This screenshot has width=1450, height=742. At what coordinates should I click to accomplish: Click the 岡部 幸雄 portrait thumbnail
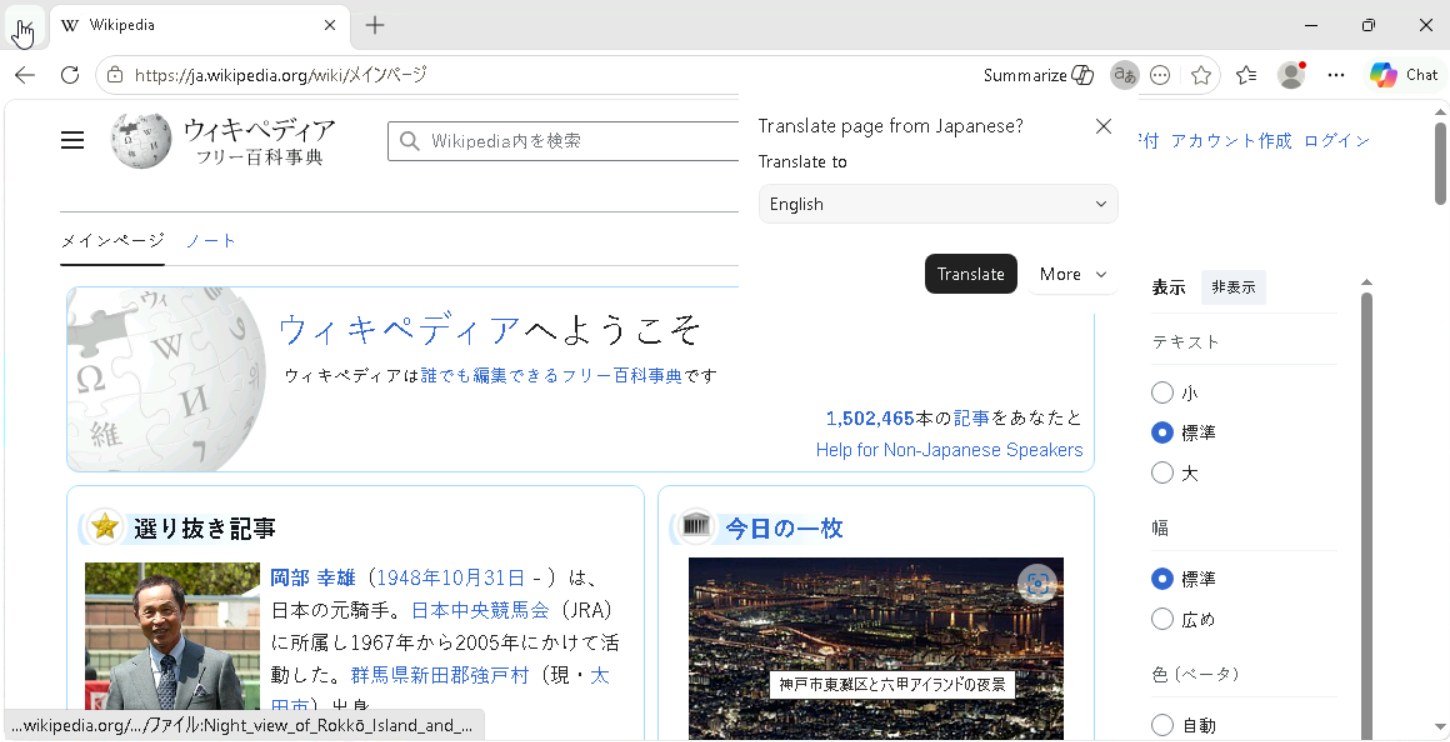pos(172,637)
